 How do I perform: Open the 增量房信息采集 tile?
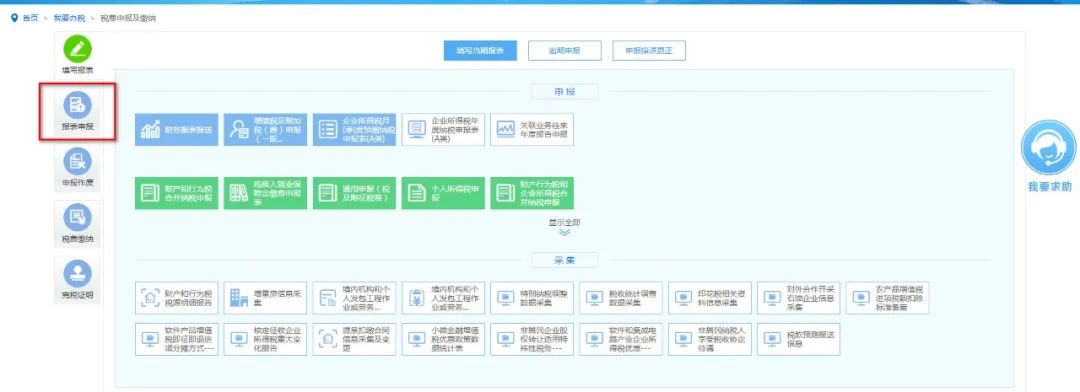[265, 298]
